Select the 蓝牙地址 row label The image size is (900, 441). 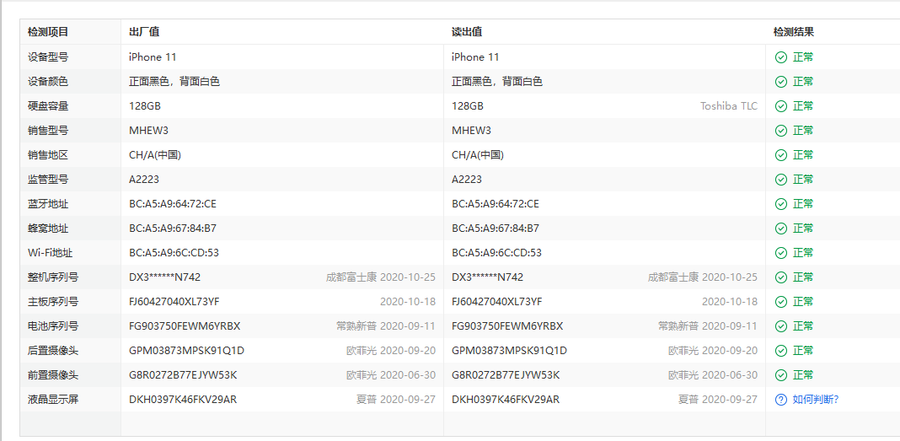coord(48,204)
